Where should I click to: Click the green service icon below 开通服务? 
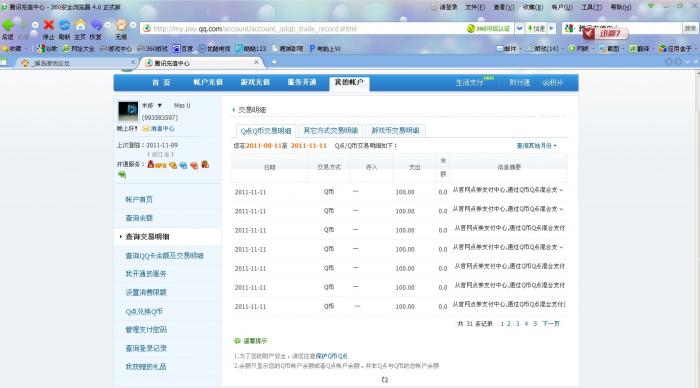tap(121, 175)
